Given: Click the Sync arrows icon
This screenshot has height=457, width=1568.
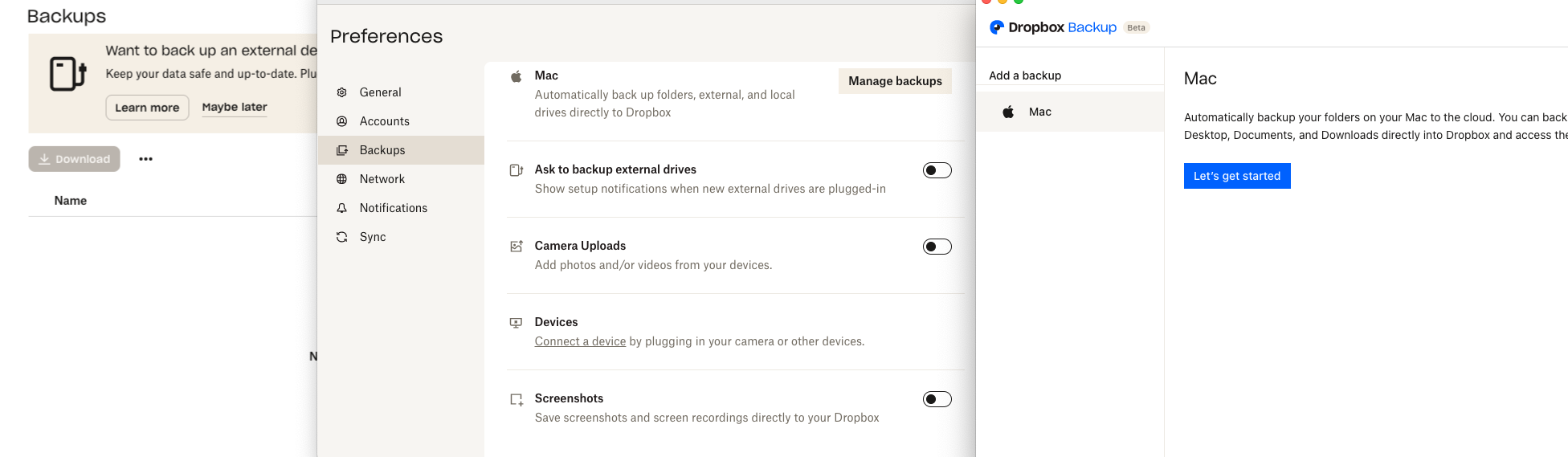Looking at the screenshot, I should (x=342, y=237).
